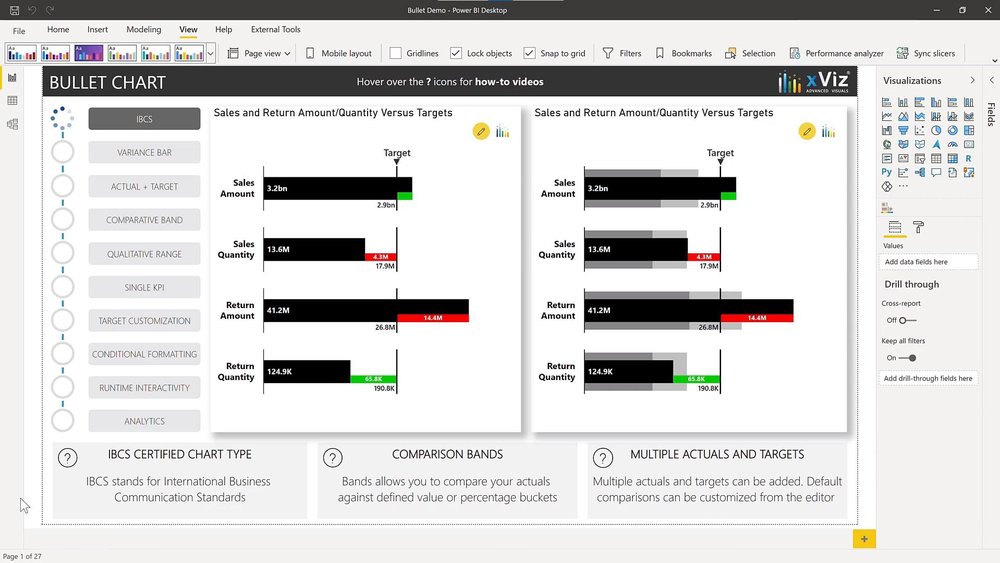The image size is (1000, 563).
Task: Click the CONDITIONAL FORMATTING button
Action: pyautogui.click(x=144, y=354)
